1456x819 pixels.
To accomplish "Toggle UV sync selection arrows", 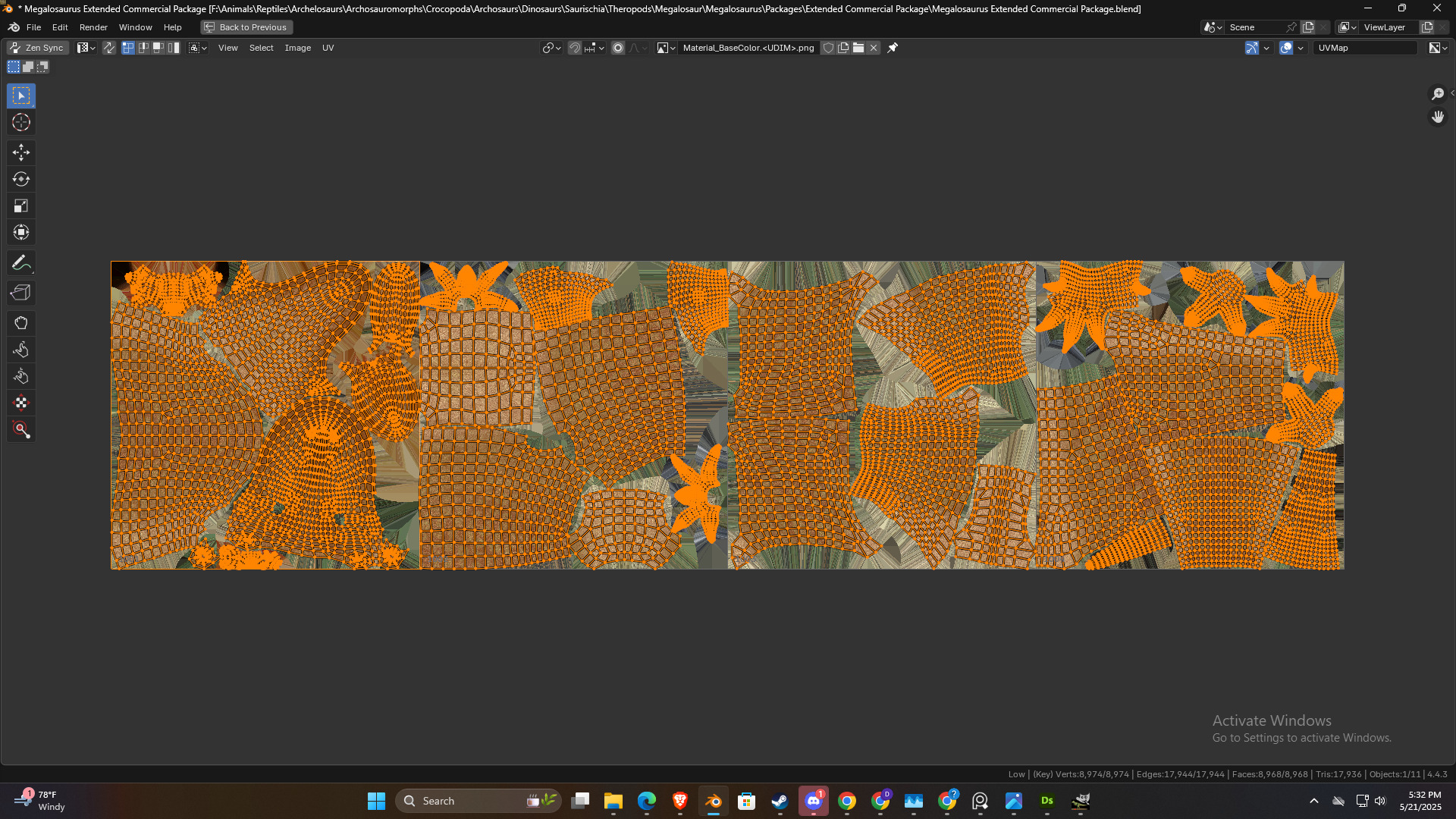I will pos(109,48).
